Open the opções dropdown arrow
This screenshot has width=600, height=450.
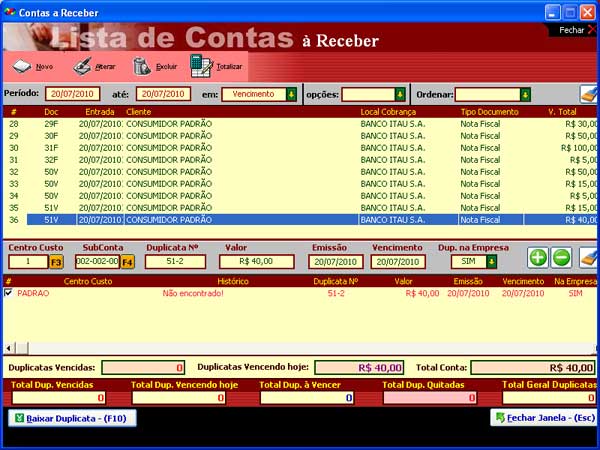click(400, 94)
